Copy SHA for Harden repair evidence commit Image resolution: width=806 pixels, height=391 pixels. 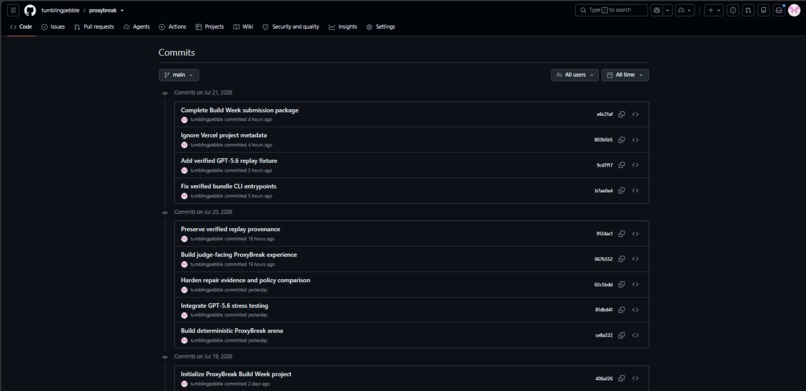pyautogui.click(x=621, y=284)
